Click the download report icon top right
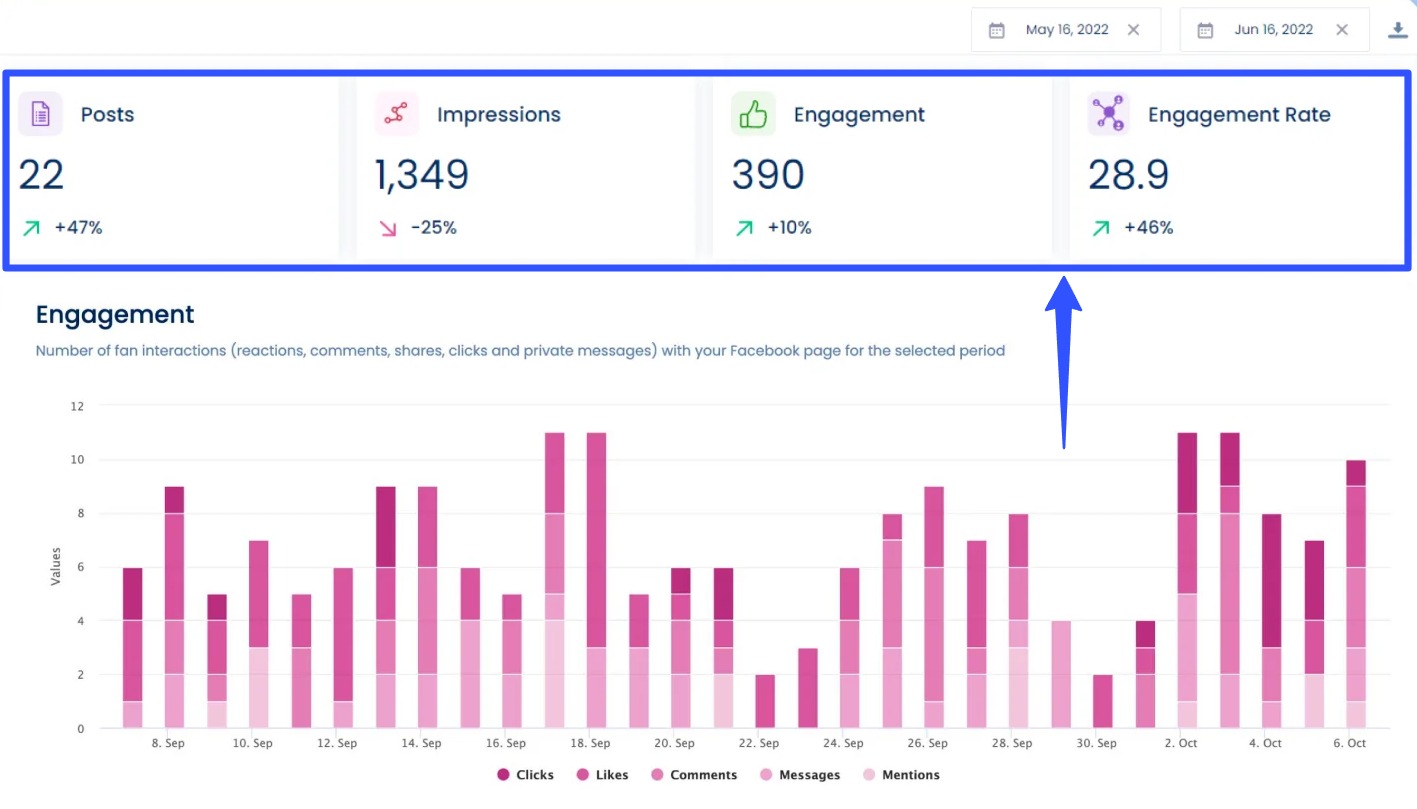Screen dimensions: 1417x809 click(1397, 29)
